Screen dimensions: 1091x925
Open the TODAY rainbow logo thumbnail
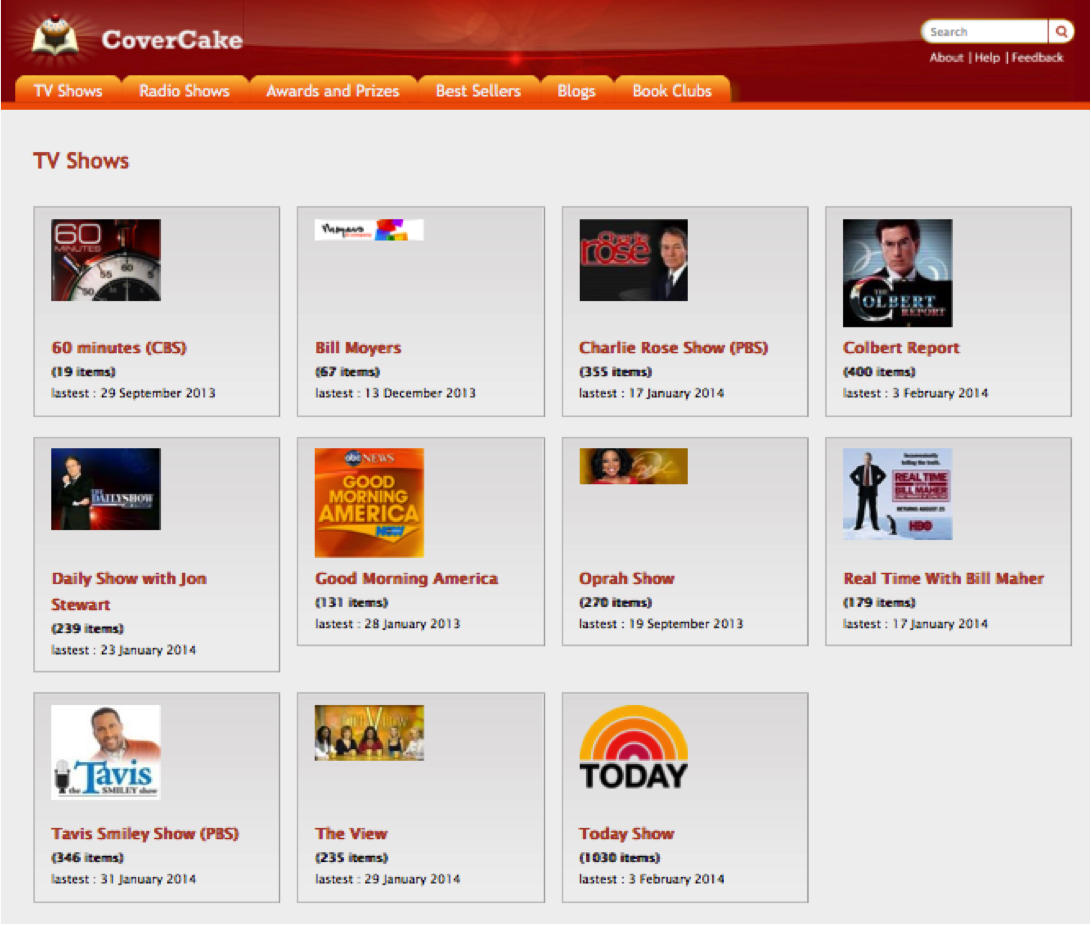pos(633,747)
